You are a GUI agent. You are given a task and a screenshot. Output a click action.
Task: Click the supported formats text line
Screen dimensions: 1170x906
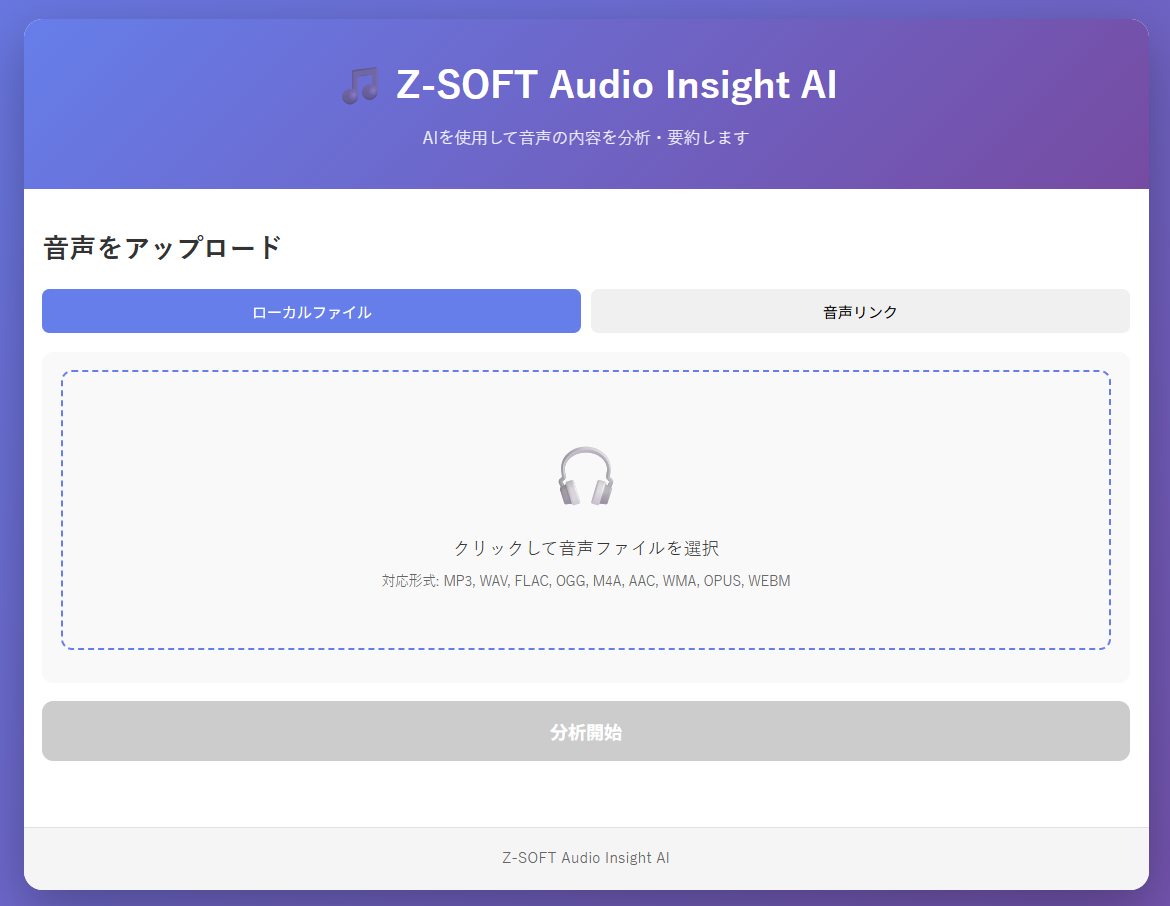pos(585,580)
